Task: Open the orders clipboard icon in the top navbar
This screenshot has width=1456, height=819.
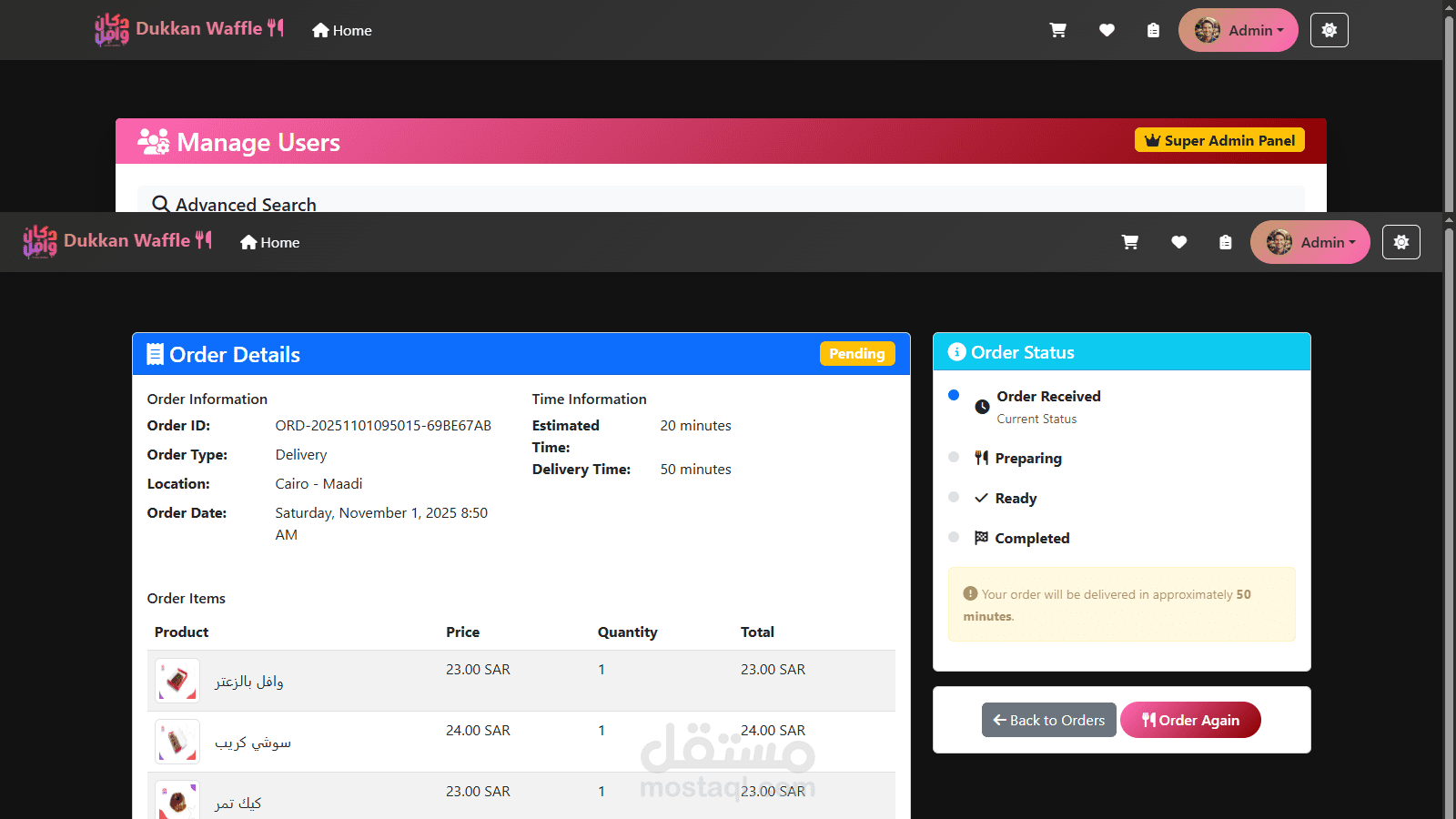Action: pos(1153,30)
